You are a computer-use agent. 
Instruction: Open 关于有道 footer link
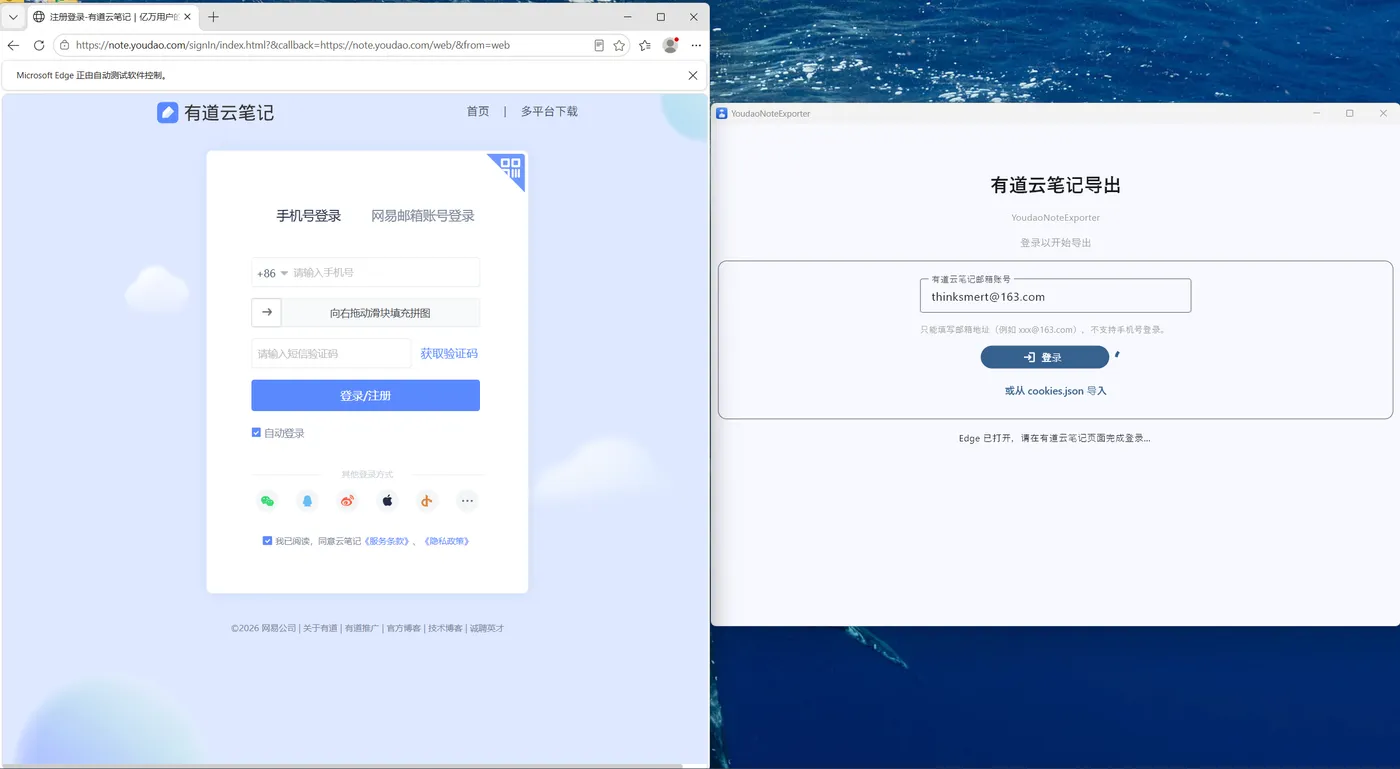pos(320,628)
